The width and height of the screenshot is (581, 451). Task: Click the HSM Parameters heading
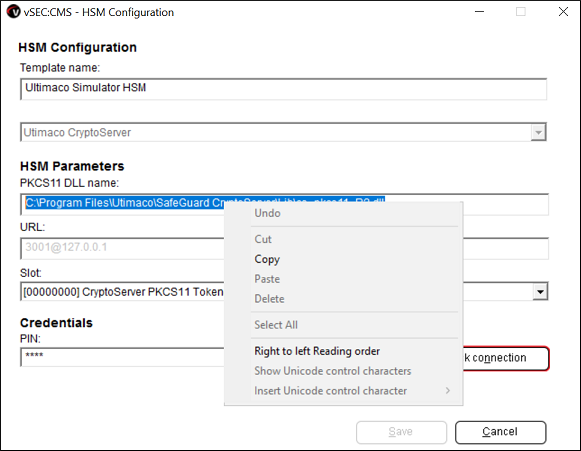[x=72, y=166]
